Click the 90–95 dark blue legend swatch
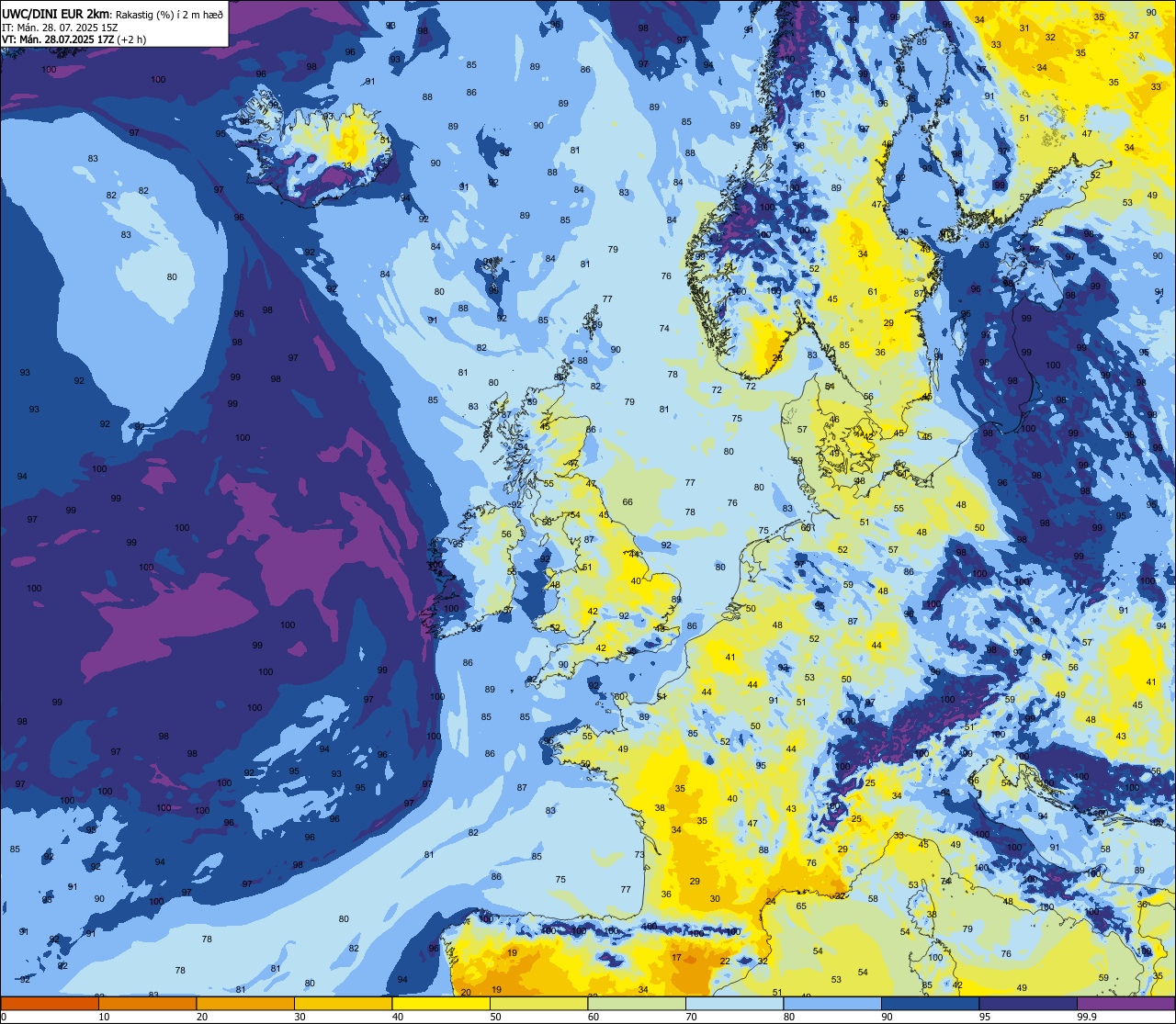Screen dimensions: 1176x1024 pos(930,1003)
